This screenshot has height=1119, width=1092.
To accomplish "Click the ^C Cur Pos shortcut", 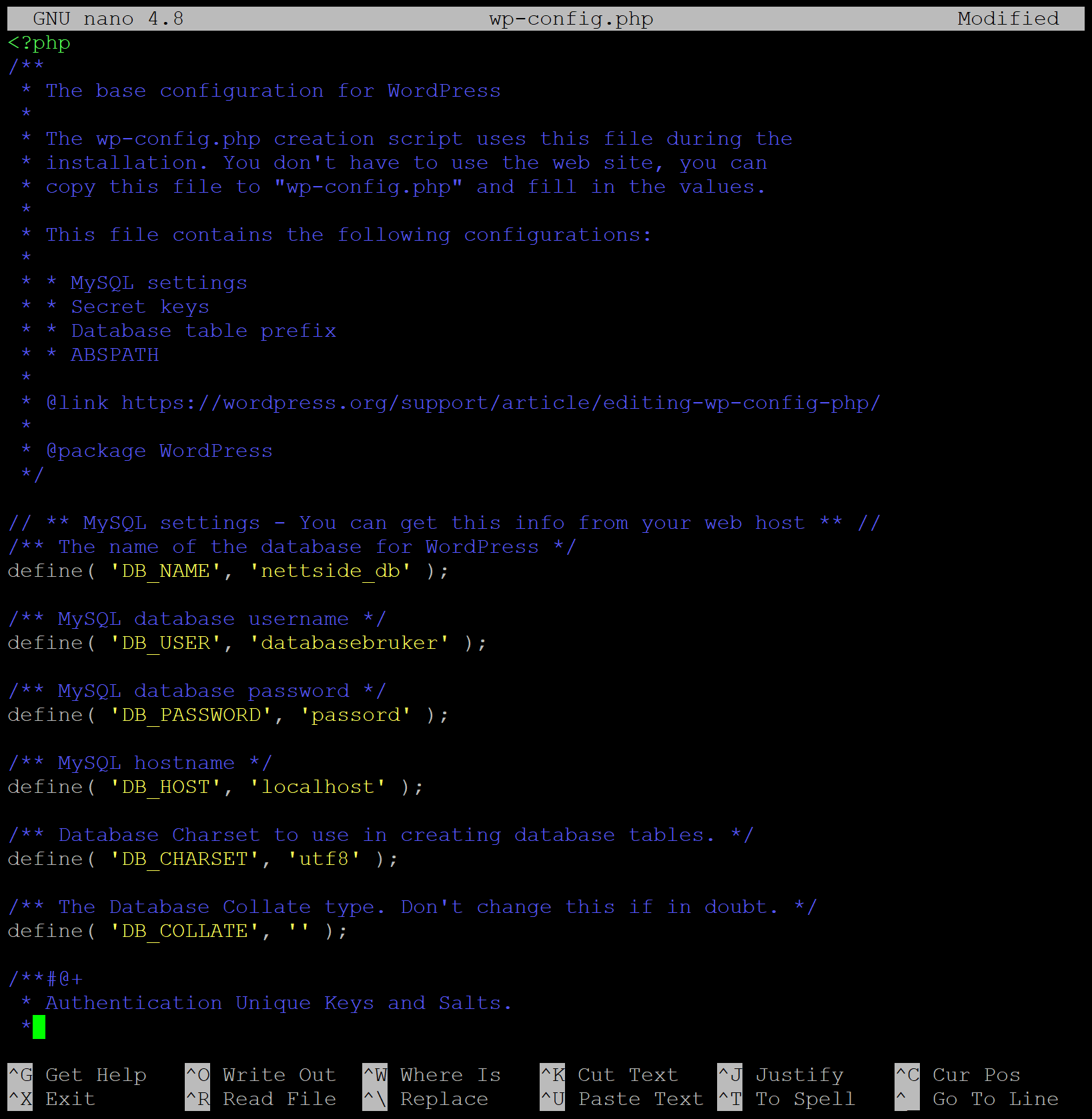I will (x=957, y=1074).
